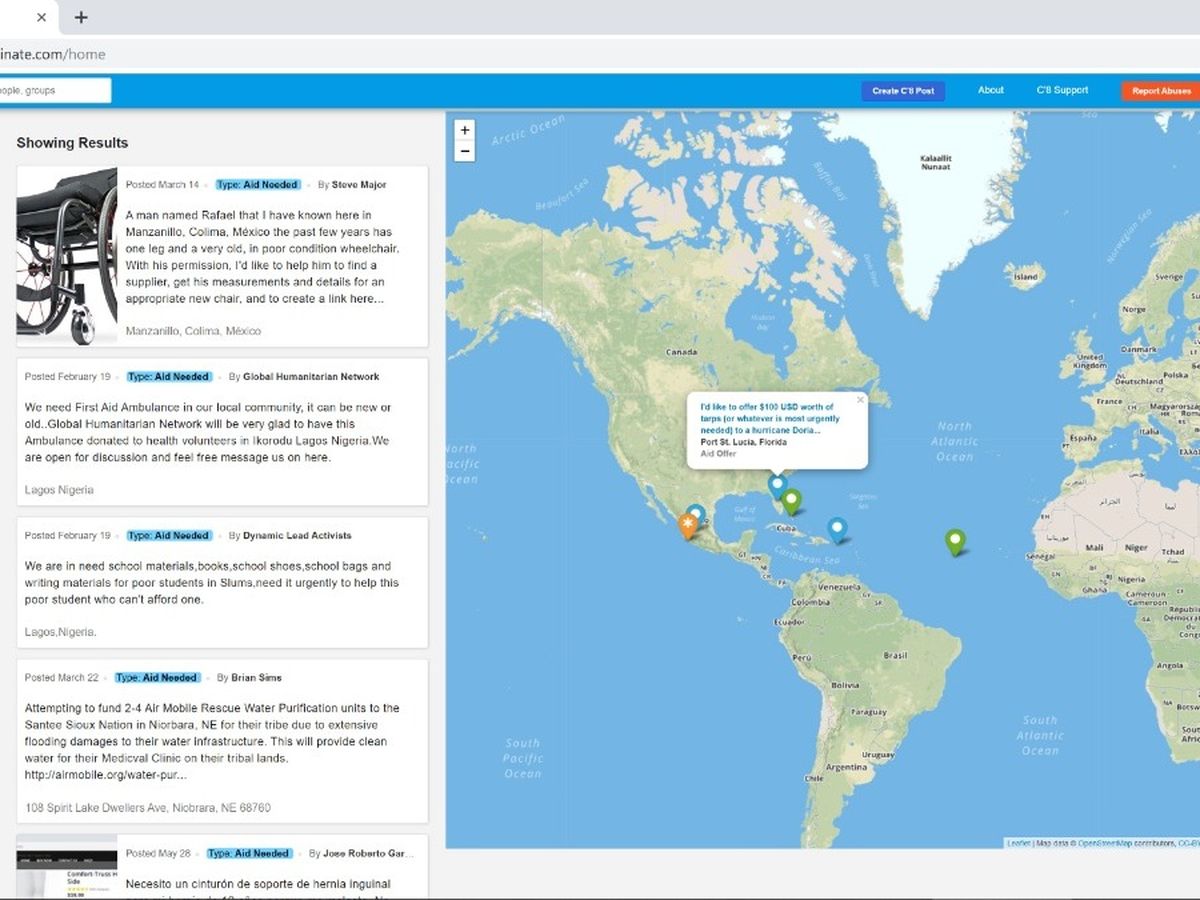Click the blue marker under the popup tip
1200x900 pixels.
click(x=777, y=485)
